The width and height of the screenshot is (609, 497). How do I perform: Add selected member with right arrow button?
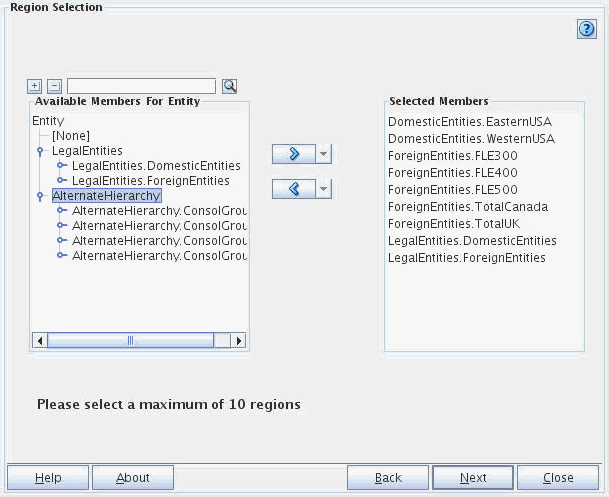pyautogui.click(x=293, y=154)
